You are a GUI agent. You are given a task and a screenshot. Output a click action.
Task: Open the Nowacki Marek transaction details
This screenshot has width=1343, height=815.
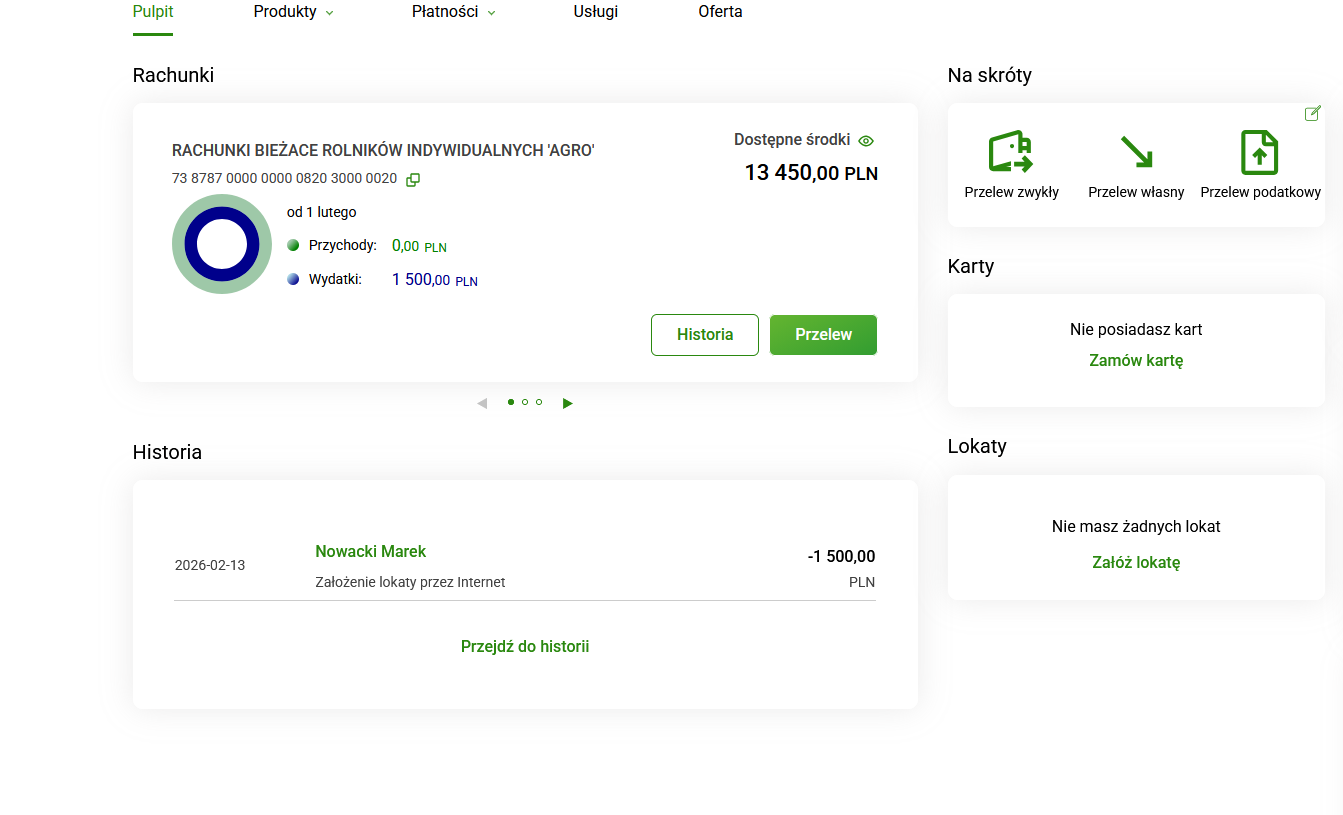click(x=370, y=551)
